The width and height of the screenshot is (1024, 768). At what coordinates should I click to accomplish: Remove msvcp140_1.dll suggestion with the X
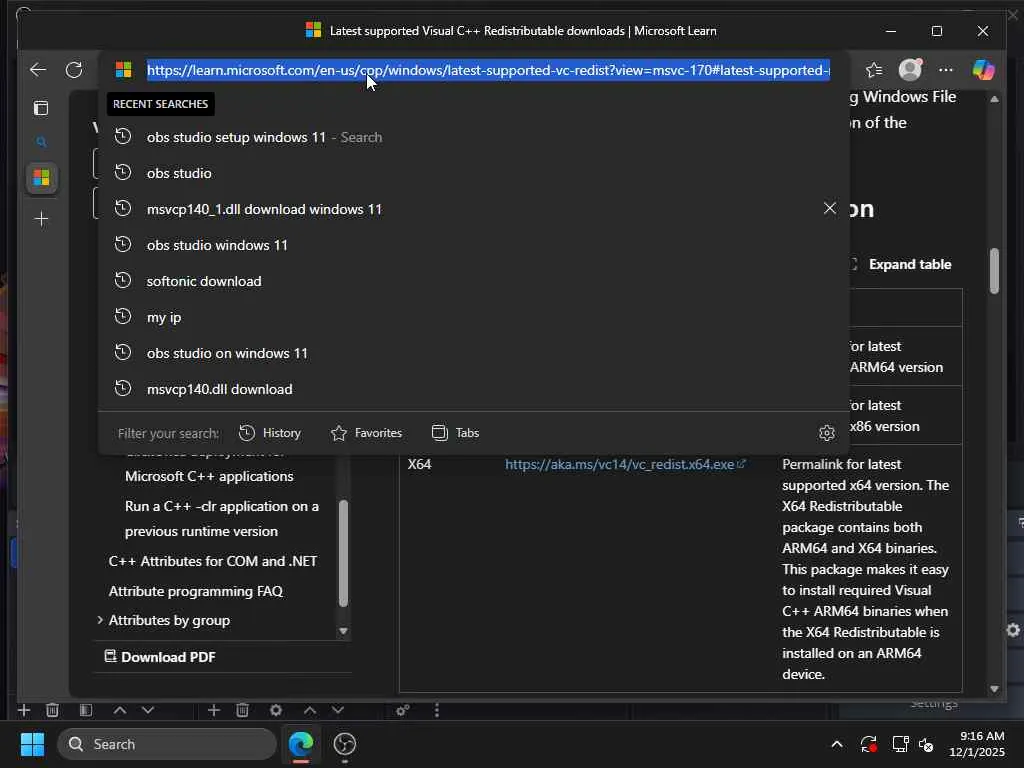point(829,208)
